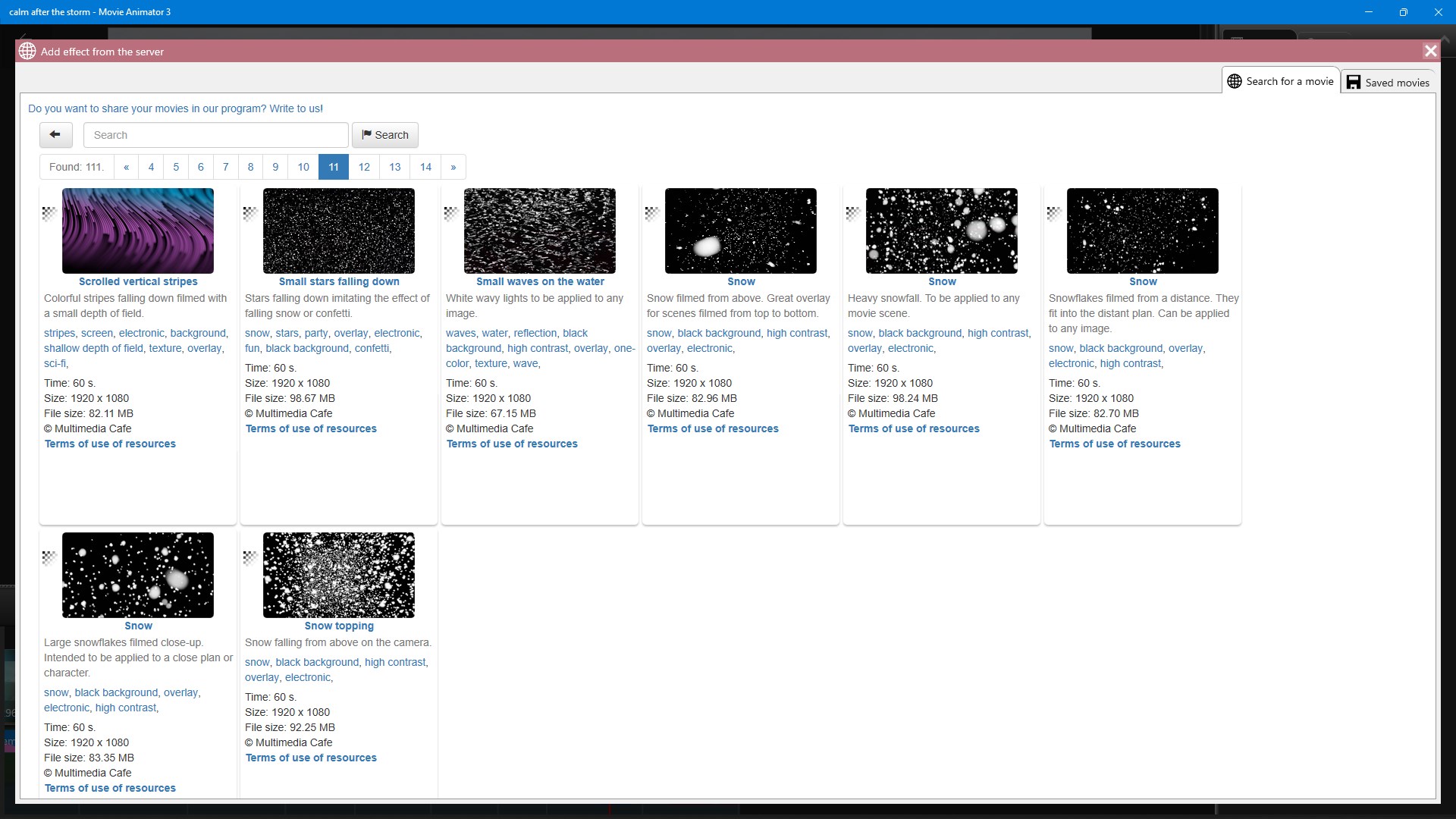Click the » arrow to jump forward pages

point(453,167)
